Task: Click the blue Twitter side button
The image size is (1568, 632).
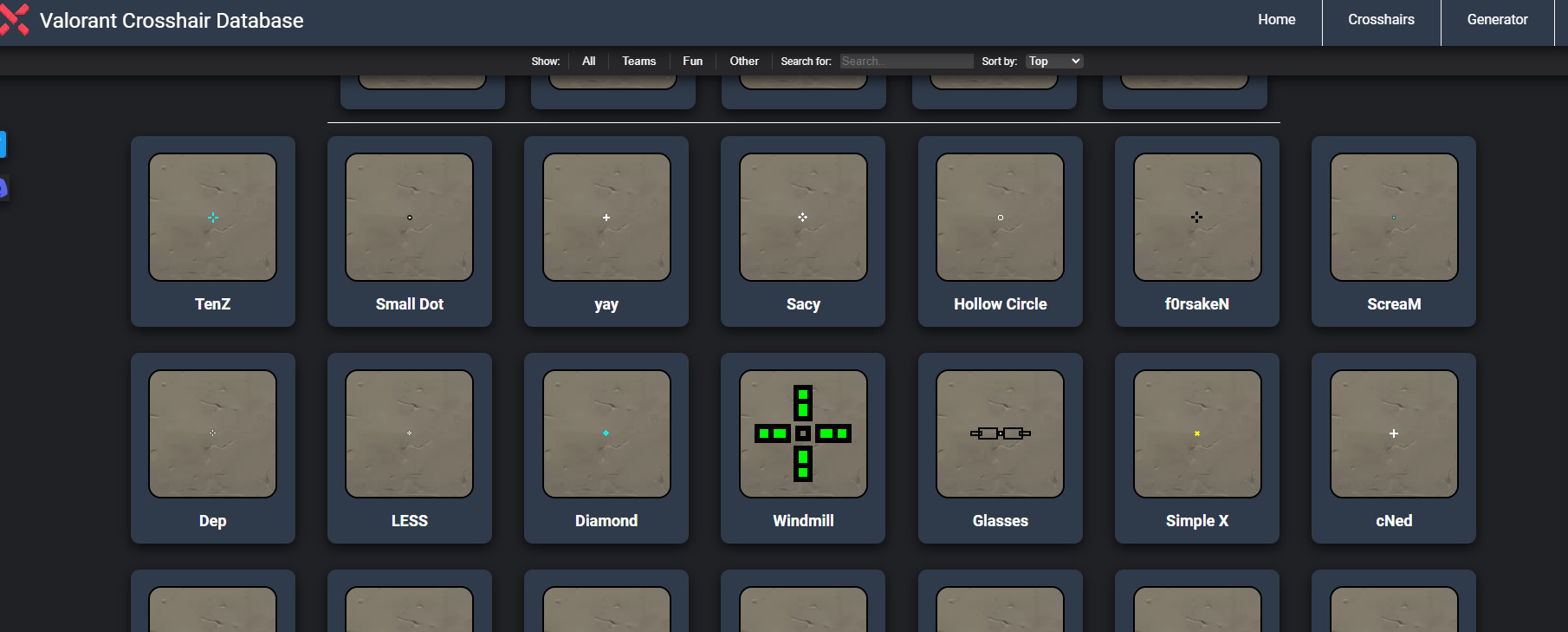Action: point(3,144)
